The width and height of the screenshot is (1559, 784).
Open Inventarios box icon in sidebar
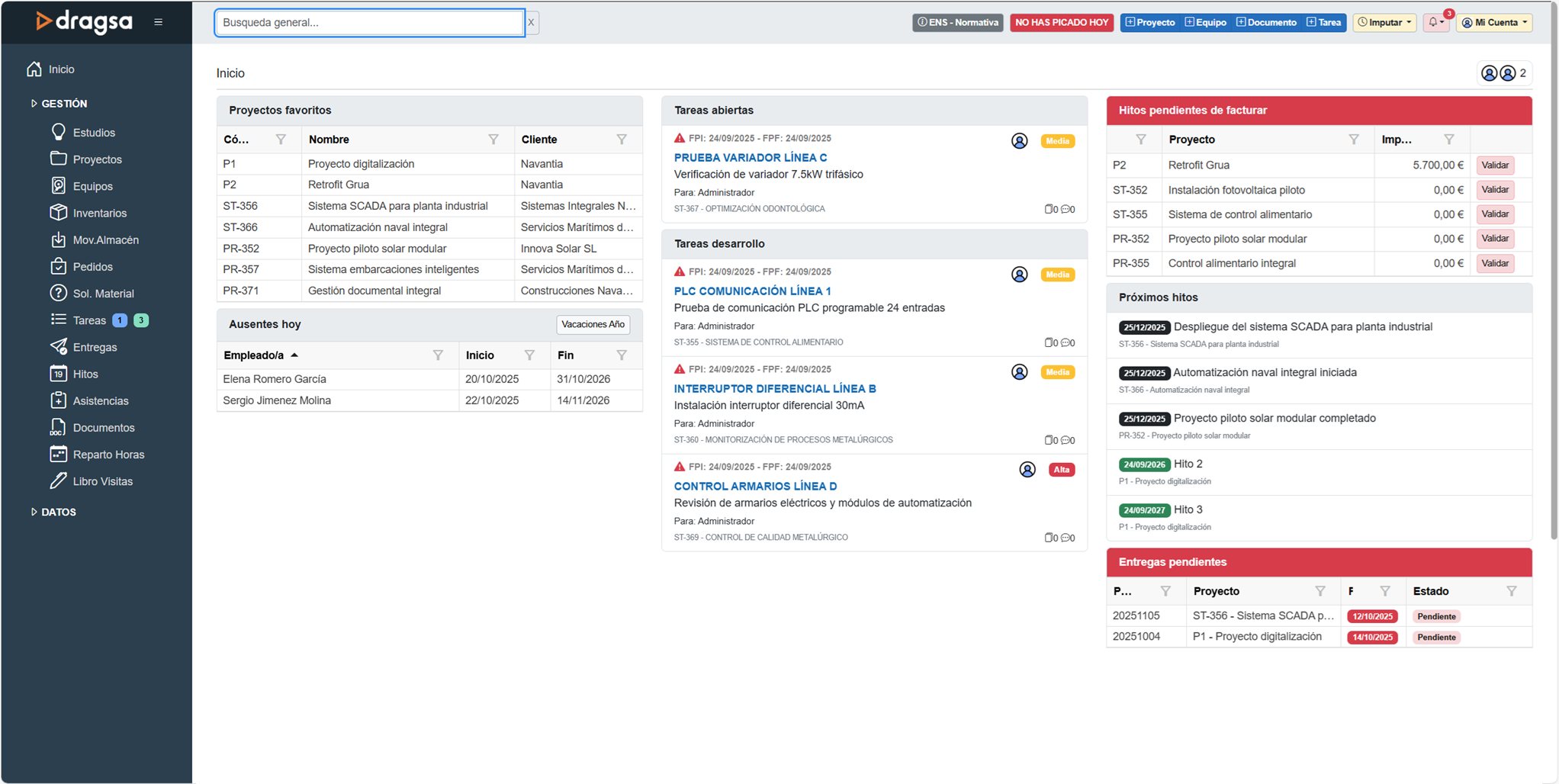(x=59, y=213)
